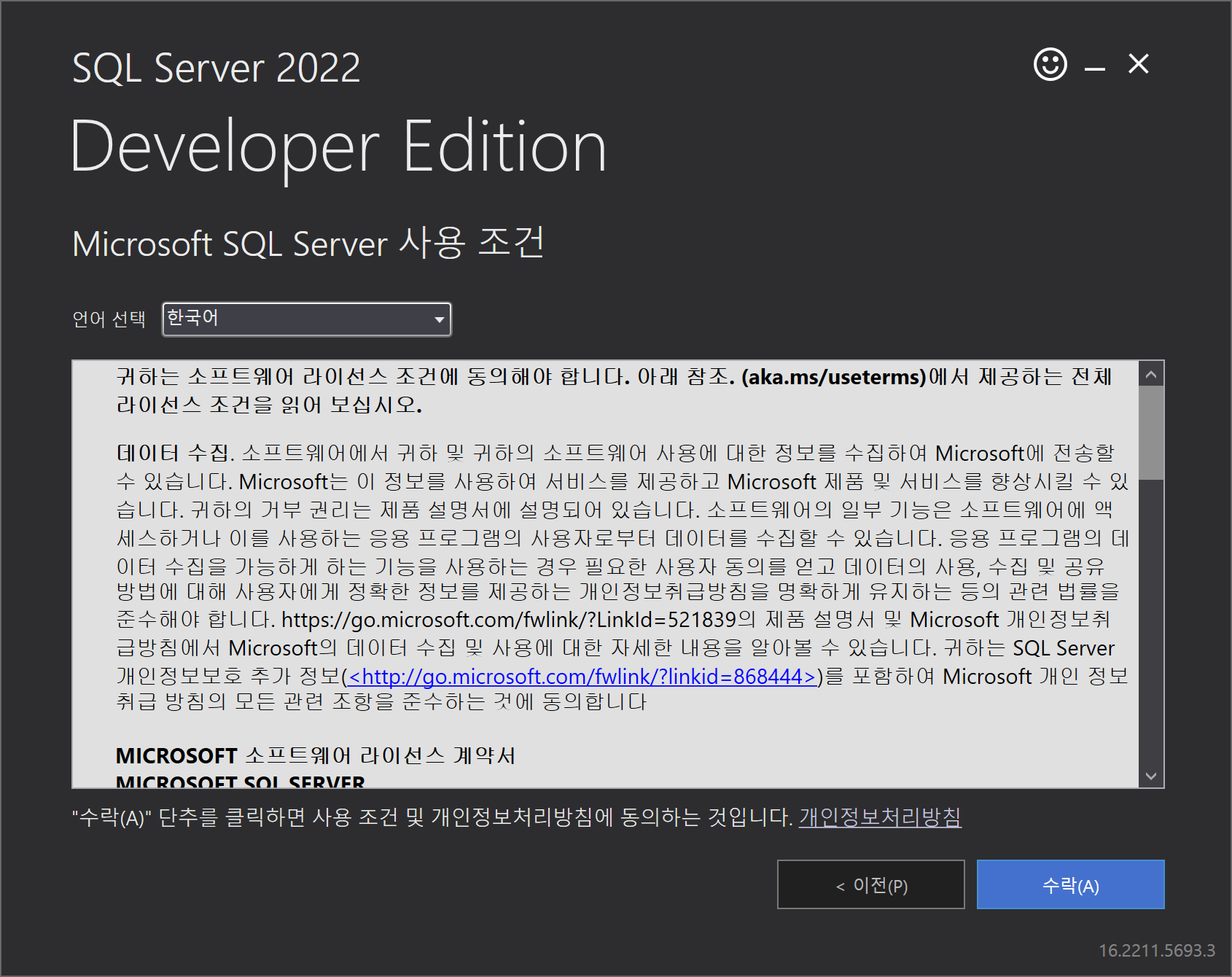Click the scroll down arrow of license text
Screen dimensions: 1232x977
click(x=1151, y=776)
